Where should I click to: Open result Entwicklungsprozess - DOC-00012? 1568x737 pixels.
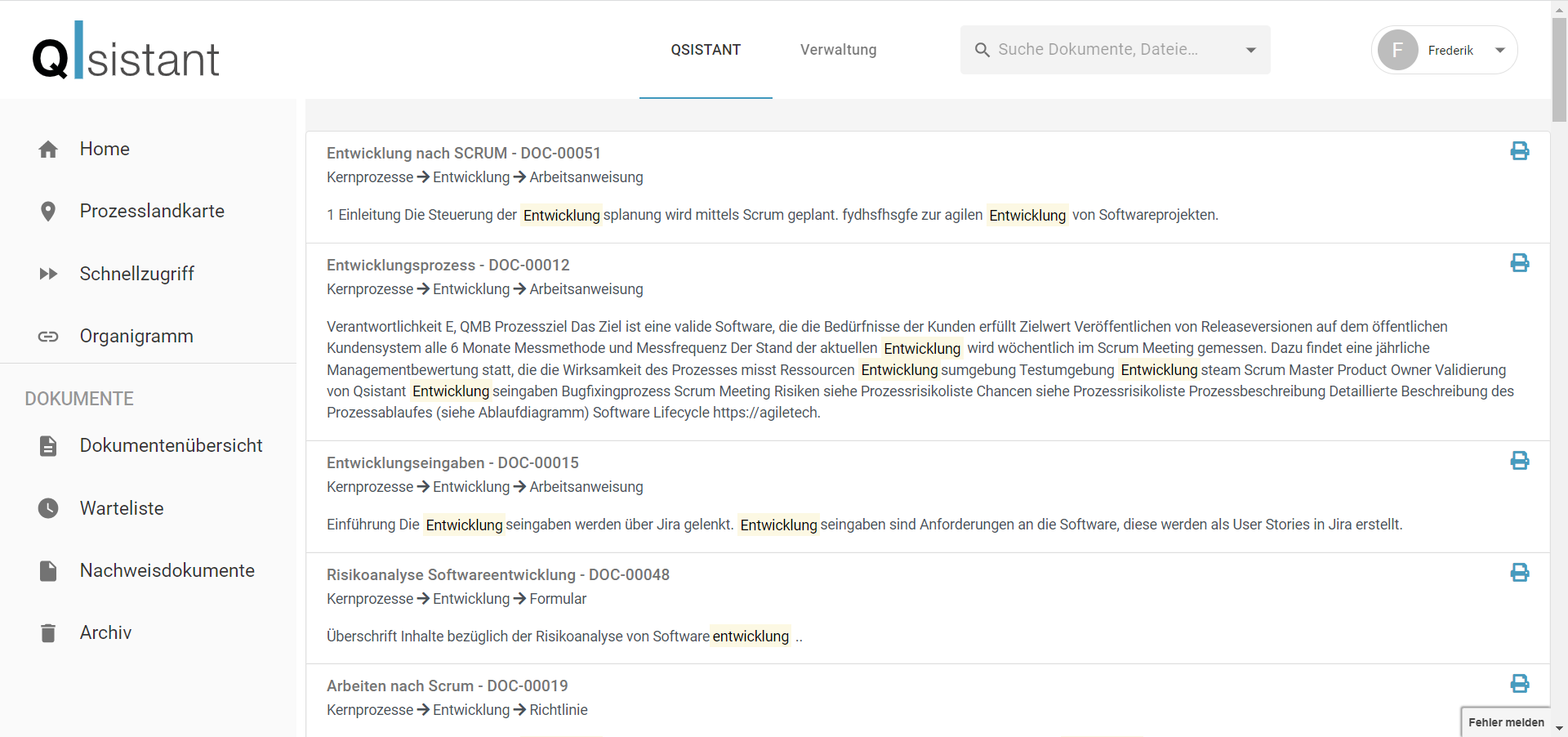click(x=448, y=266)
